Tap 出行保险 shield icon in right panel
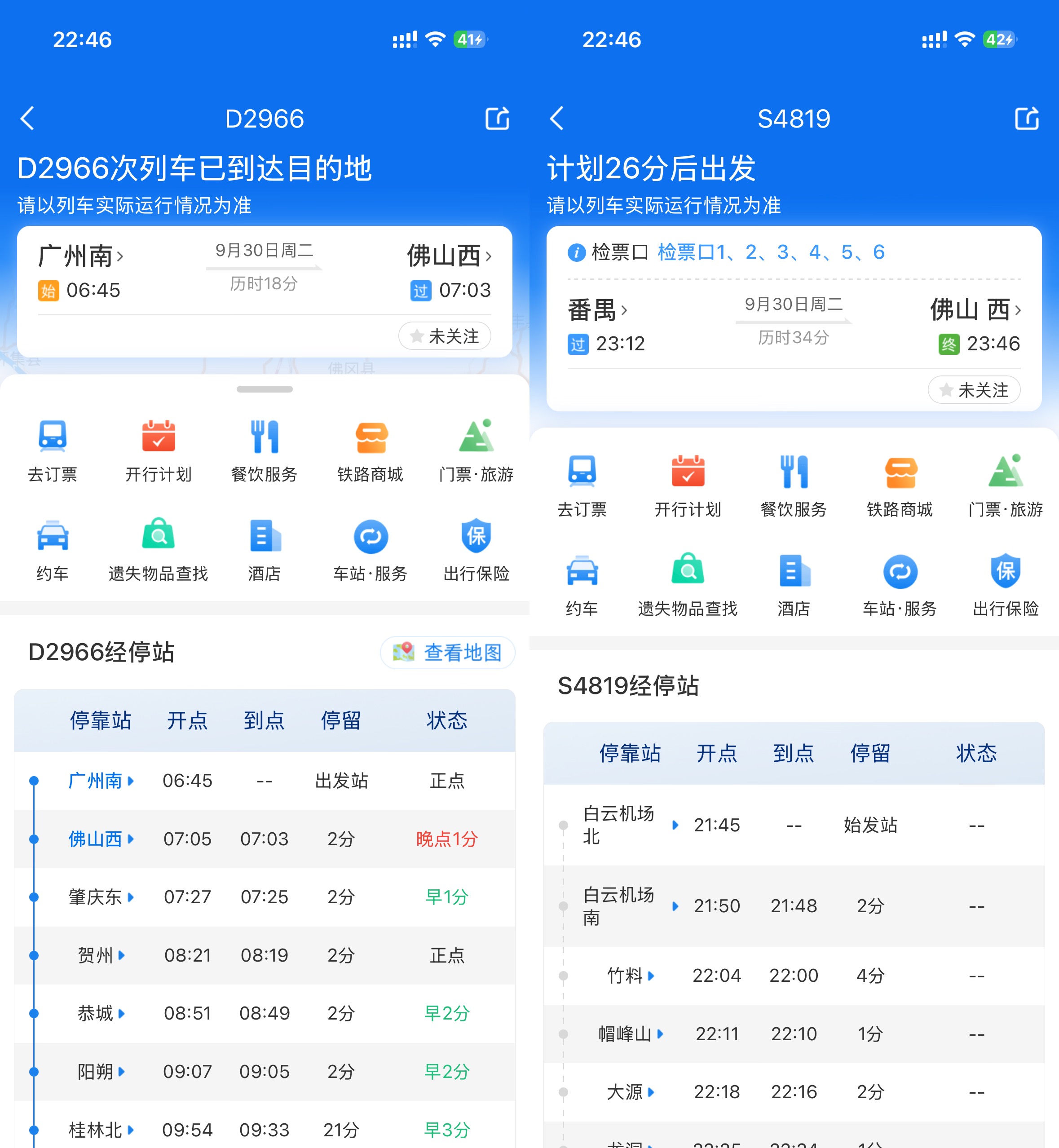Image resolution: width=1059 pixels, height=1148 pixels. point(1006,571)
